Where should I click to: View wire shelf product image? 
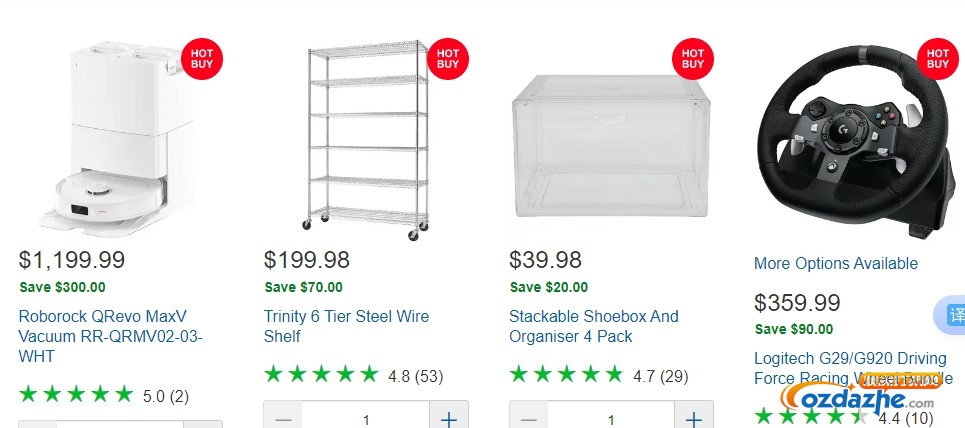(x=367, y=140)
